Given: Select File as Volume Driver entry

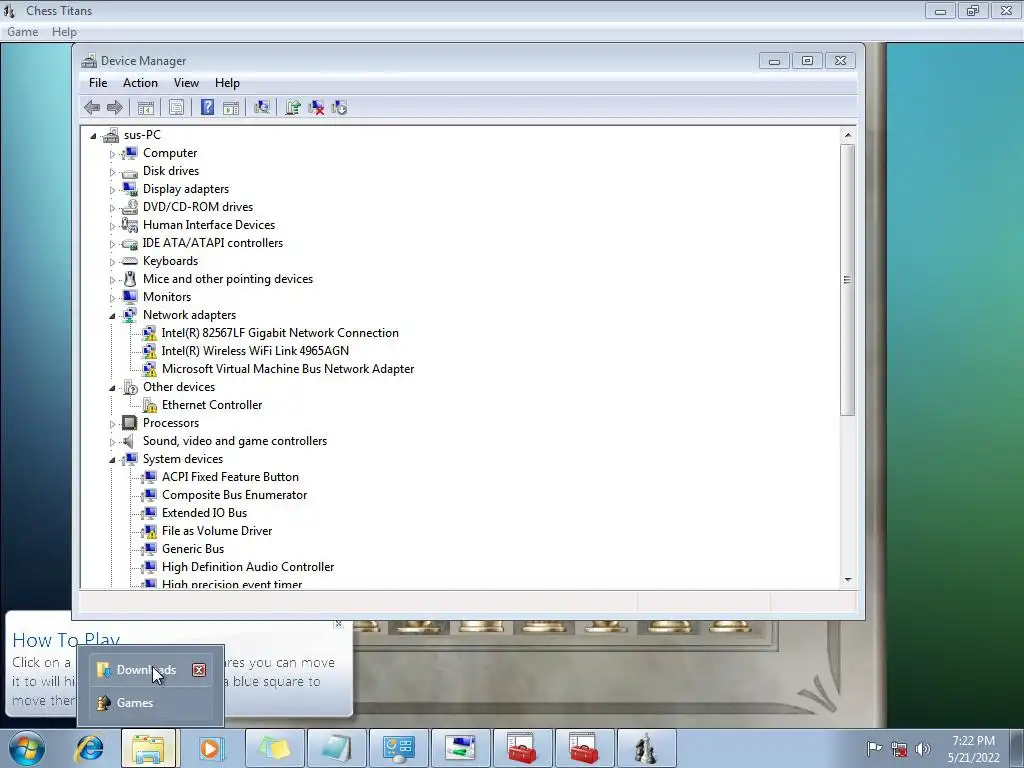Looking at the screenshot, I should tap(217, 531).
